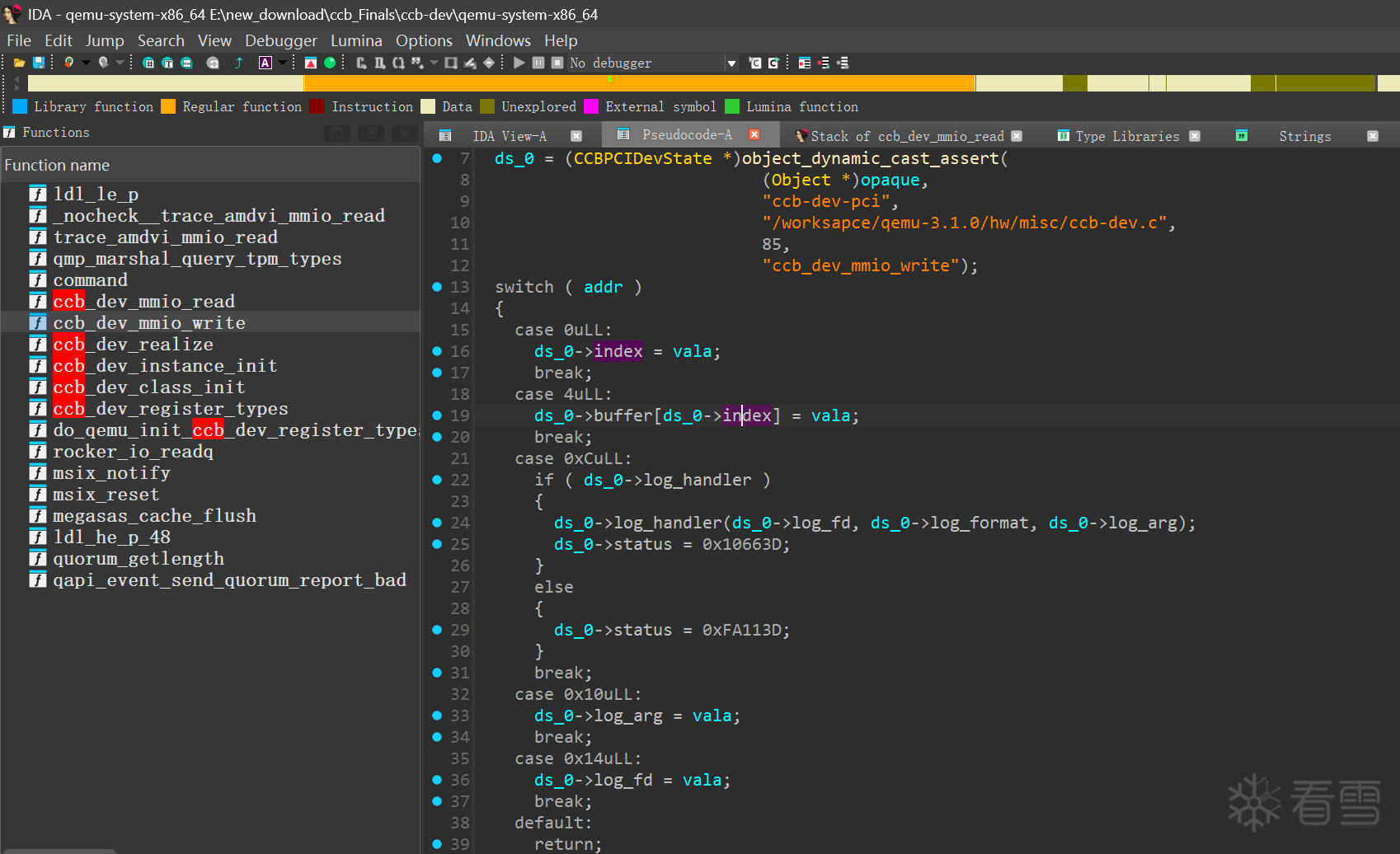Open the 'No debugger' dropdown

731,63
